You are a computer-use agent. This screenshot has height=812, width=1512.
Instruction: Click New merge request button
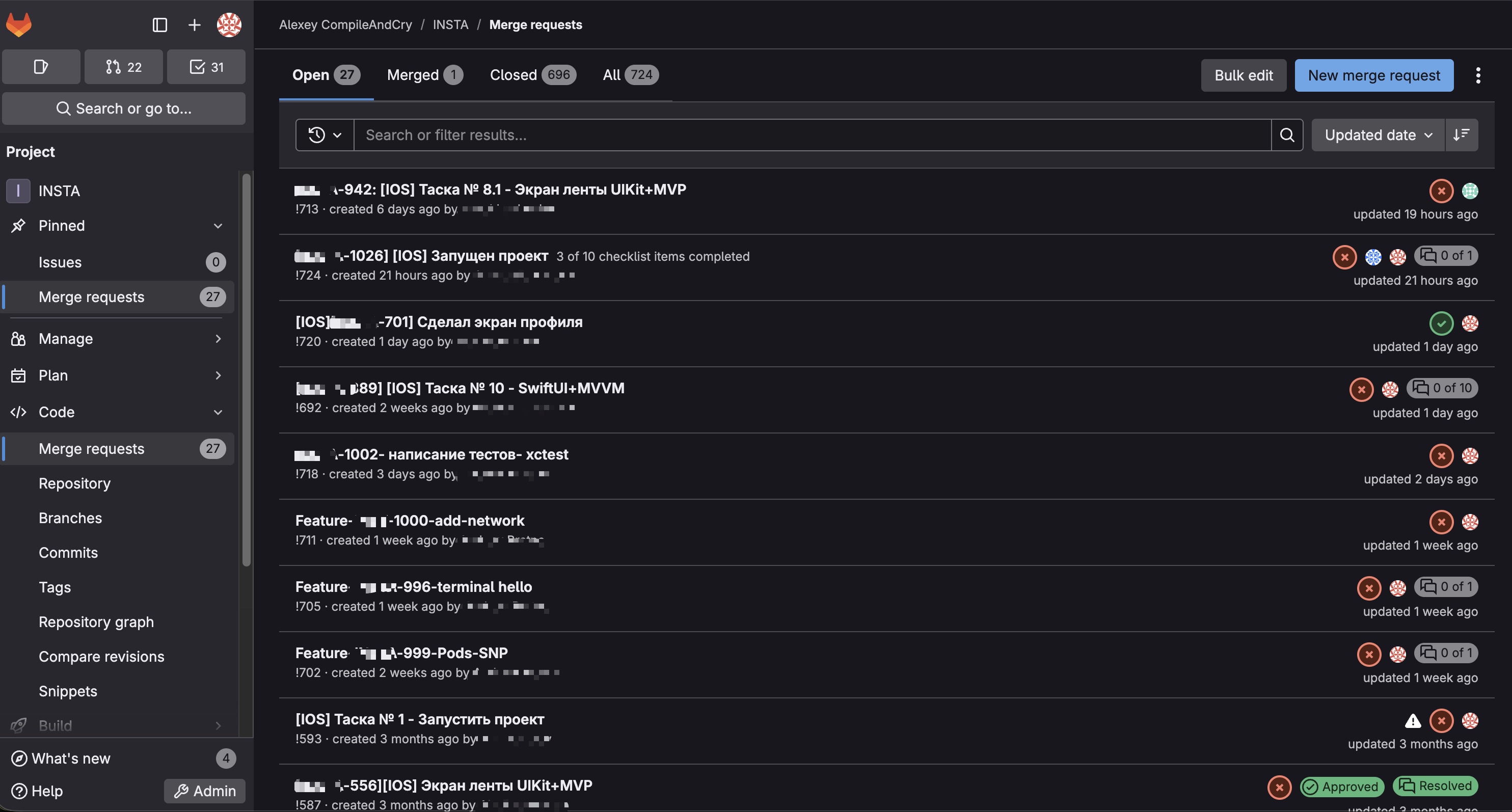click(1373, 75)
